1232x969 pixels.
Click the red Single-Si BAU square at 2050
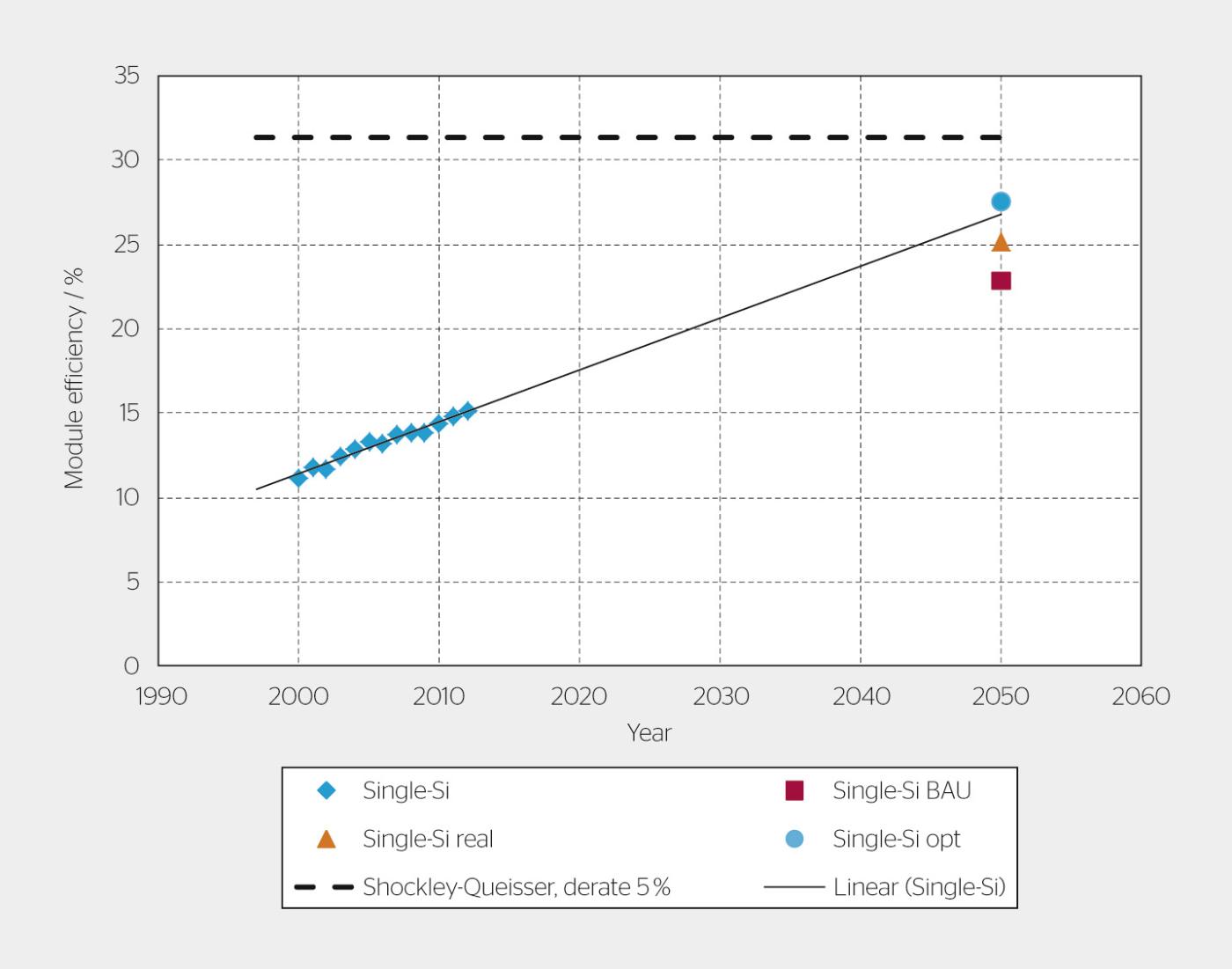1001,281
